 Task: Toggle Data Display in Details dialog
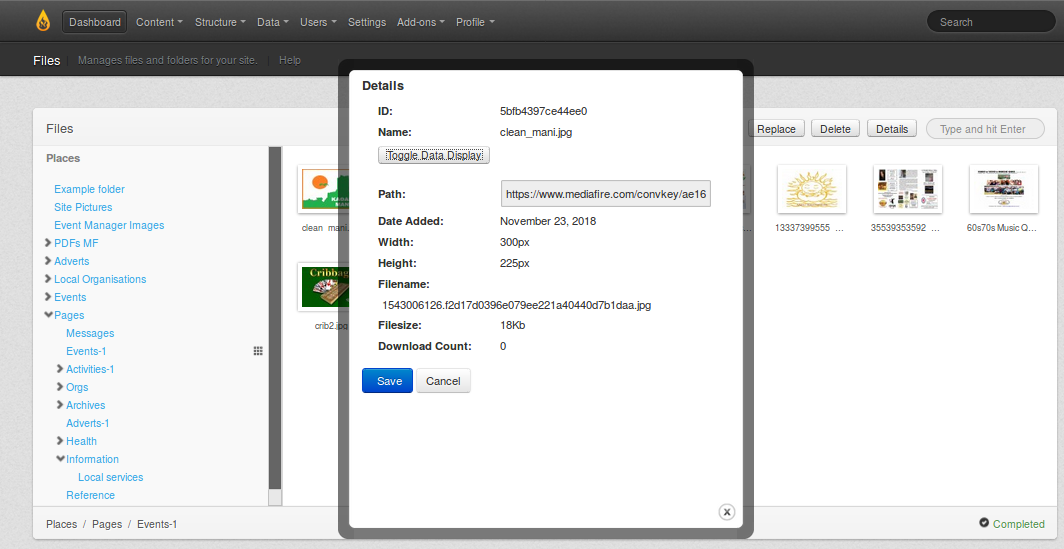click(433, 155)
